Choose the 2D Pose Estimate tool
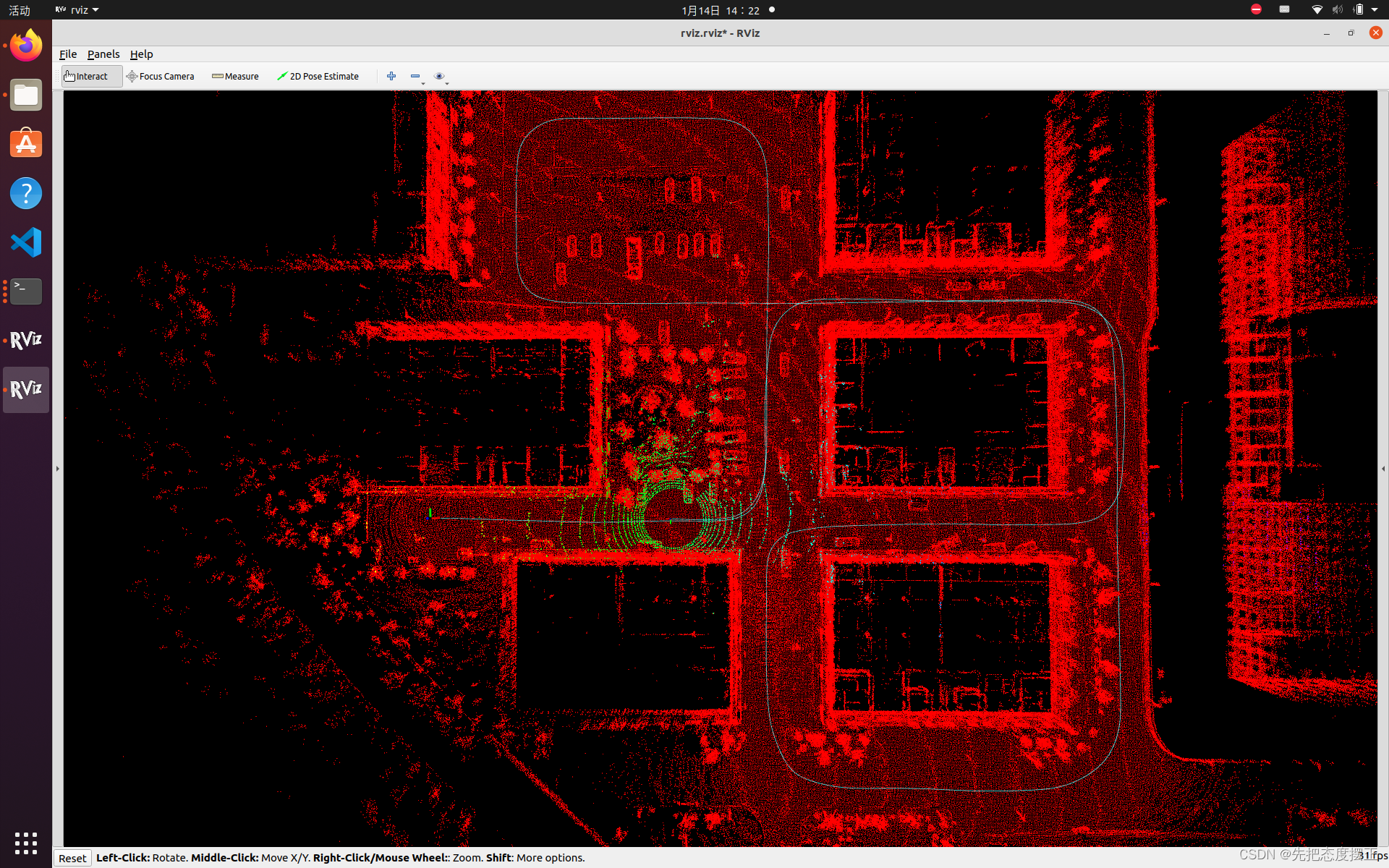 pyautogui.click(x=318, y=76)
